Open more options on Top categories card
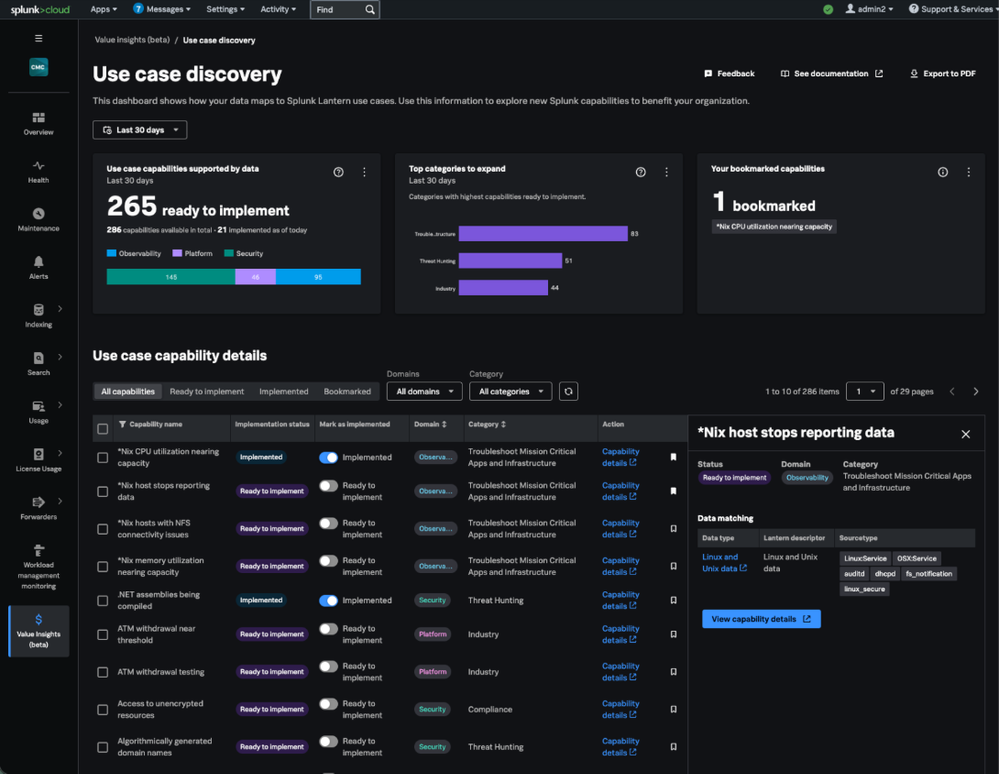This screenshot has height=774, width=999. [x=666, y=172]
